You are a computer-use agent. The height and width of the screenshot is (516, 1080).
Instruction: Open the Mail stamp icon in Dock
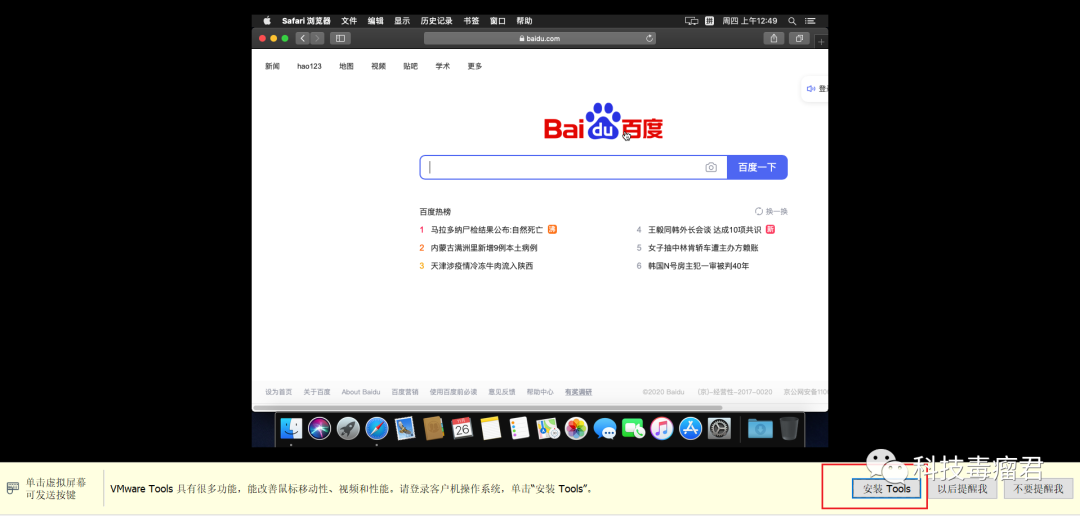coord(405,429)
